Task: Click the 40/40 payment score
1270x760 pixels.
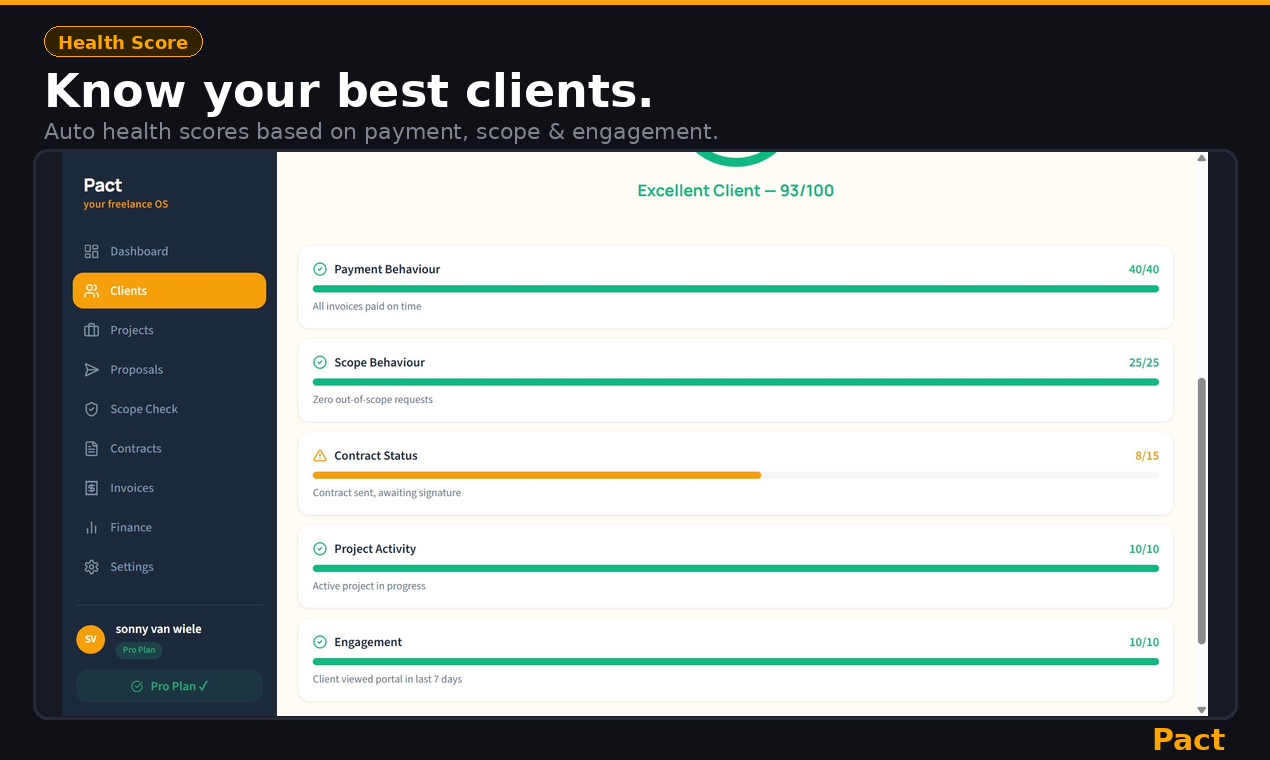Action: click(1144, 269)
